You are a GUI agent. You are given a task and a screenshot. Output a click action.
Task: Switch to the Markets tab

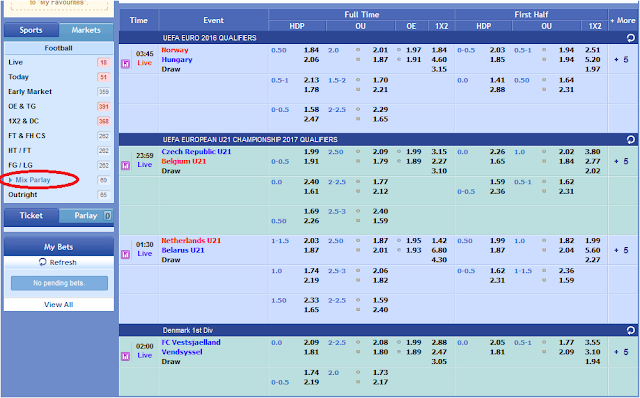[x=86, y=30]
